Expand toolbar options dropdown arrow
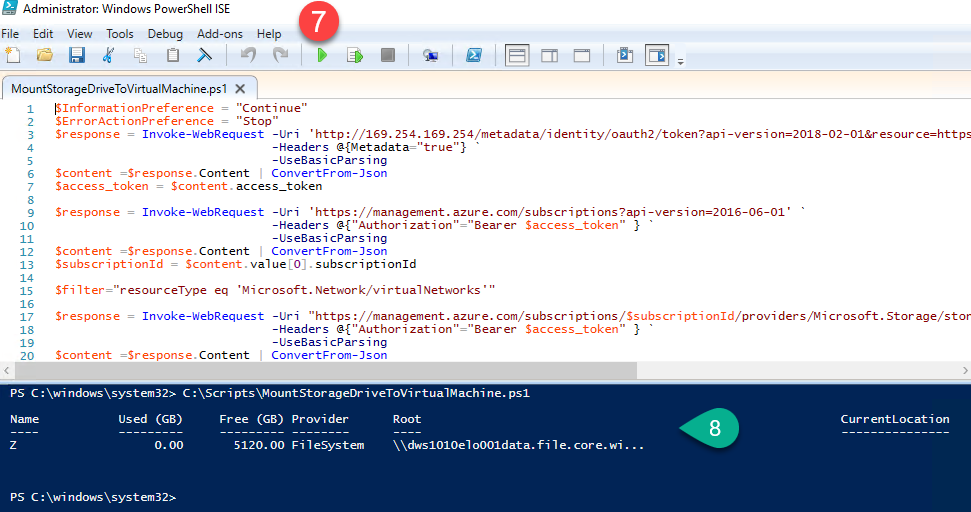This screenshot has height=512, width=971. coord(681,61)
